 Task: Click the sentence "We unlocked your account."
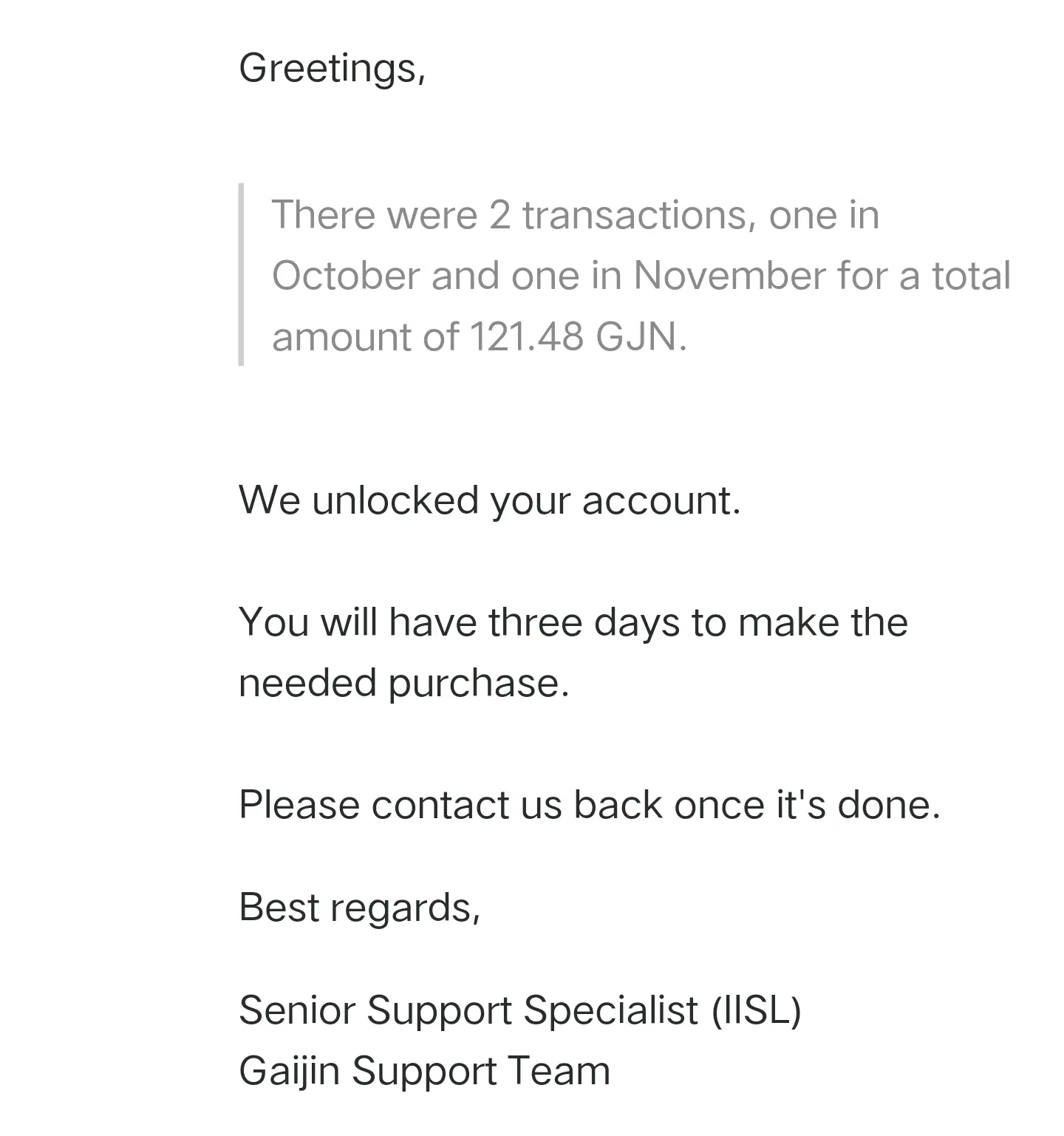tap(490, 502)
